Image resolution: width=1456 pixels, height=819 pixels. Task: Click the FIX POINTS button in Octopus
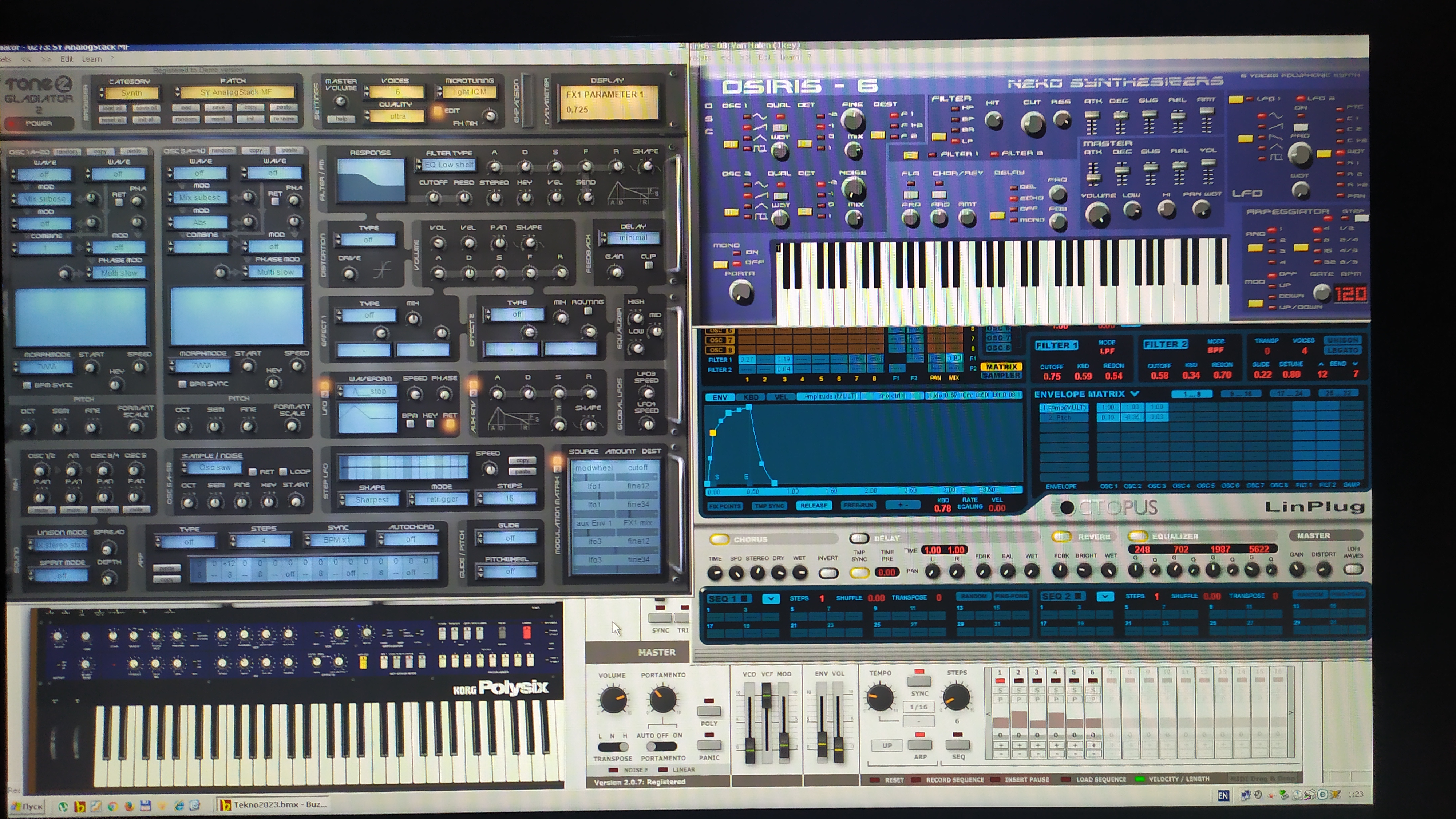pos(725,506)
